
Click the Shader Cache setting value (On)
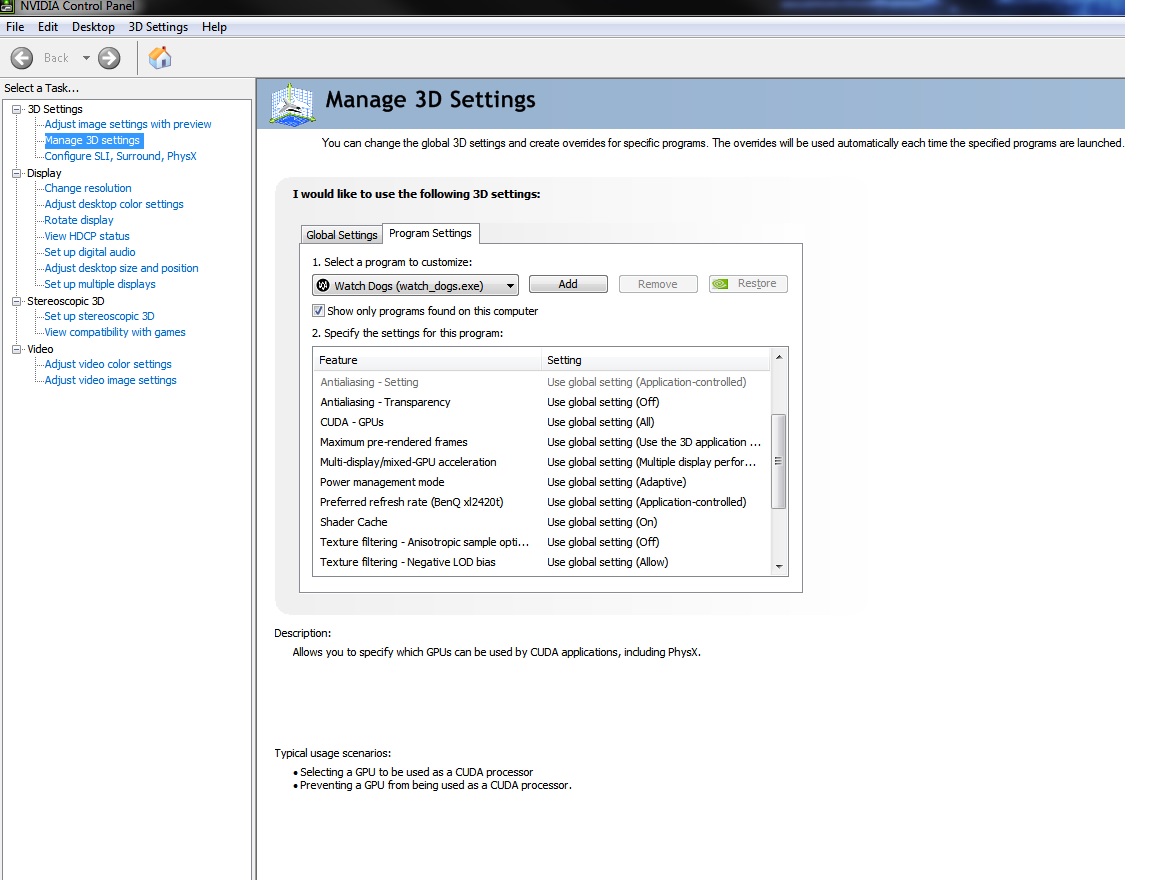click(x=602, y=522)
